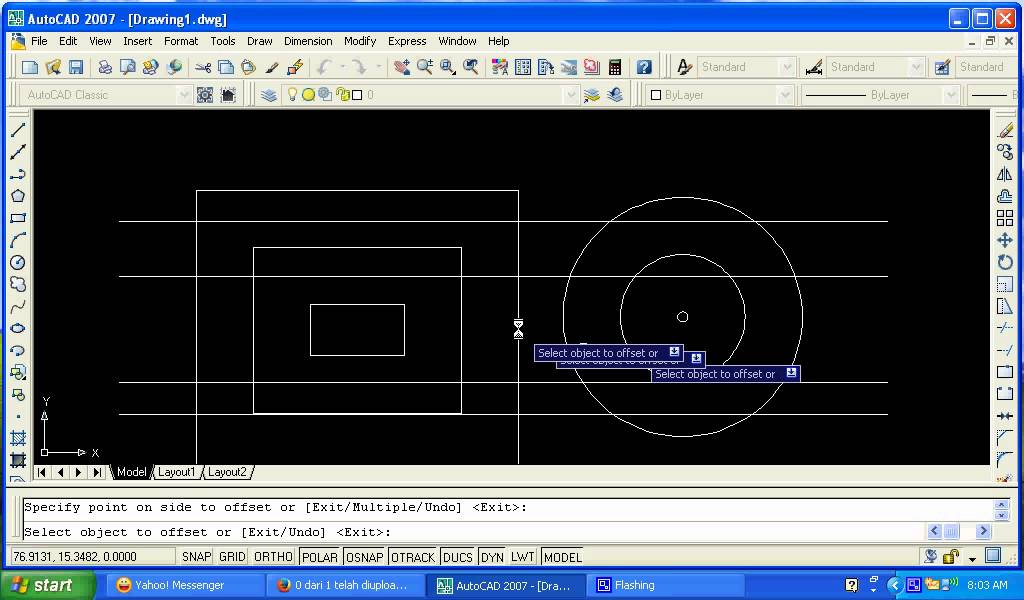The height and width of the screenshot is (600, 1024).
Task: Click the Paste icon
Action: [249, 67]
